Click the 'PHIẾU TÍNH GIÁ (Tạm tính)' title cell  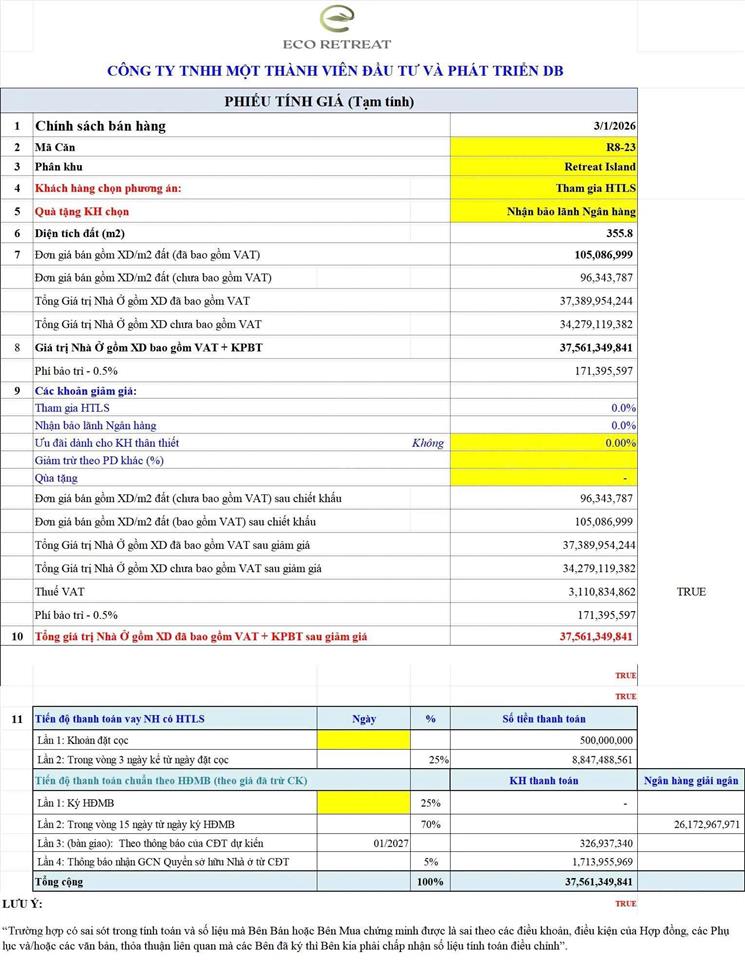[x=319, y=102]
